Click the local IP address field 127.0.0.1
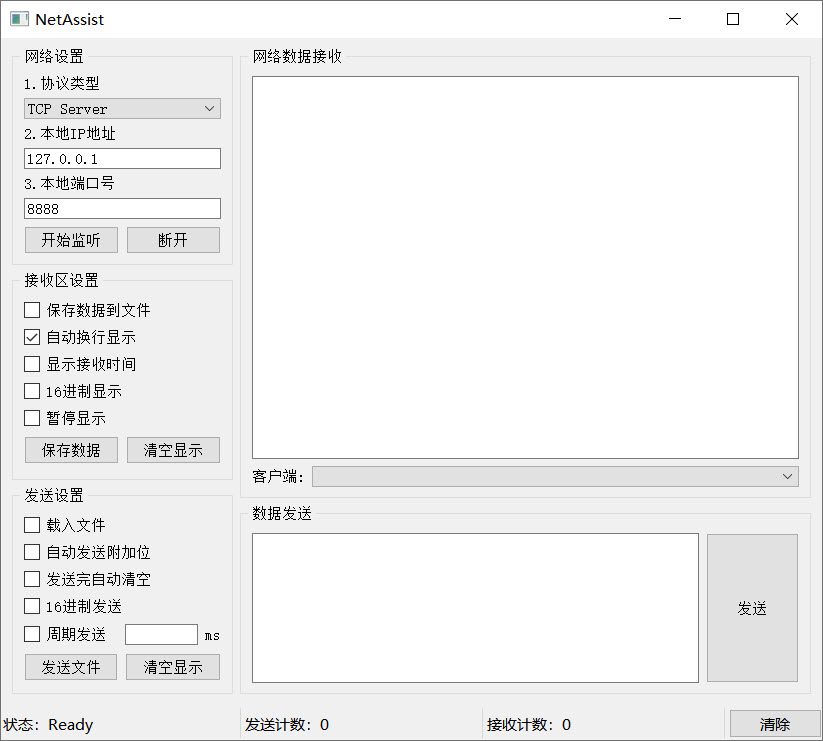The image size is (823, 741). click(x=122, y=158)
